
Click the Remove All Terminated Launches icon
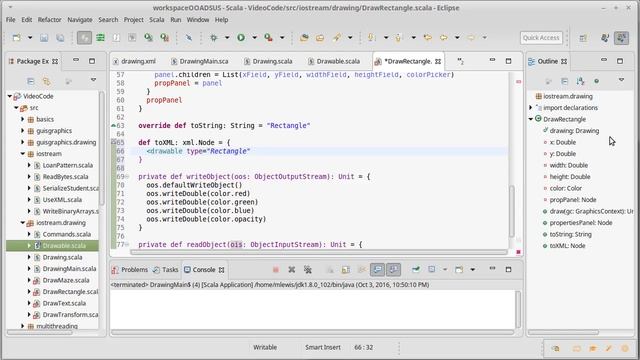click(x=308, y=269)
